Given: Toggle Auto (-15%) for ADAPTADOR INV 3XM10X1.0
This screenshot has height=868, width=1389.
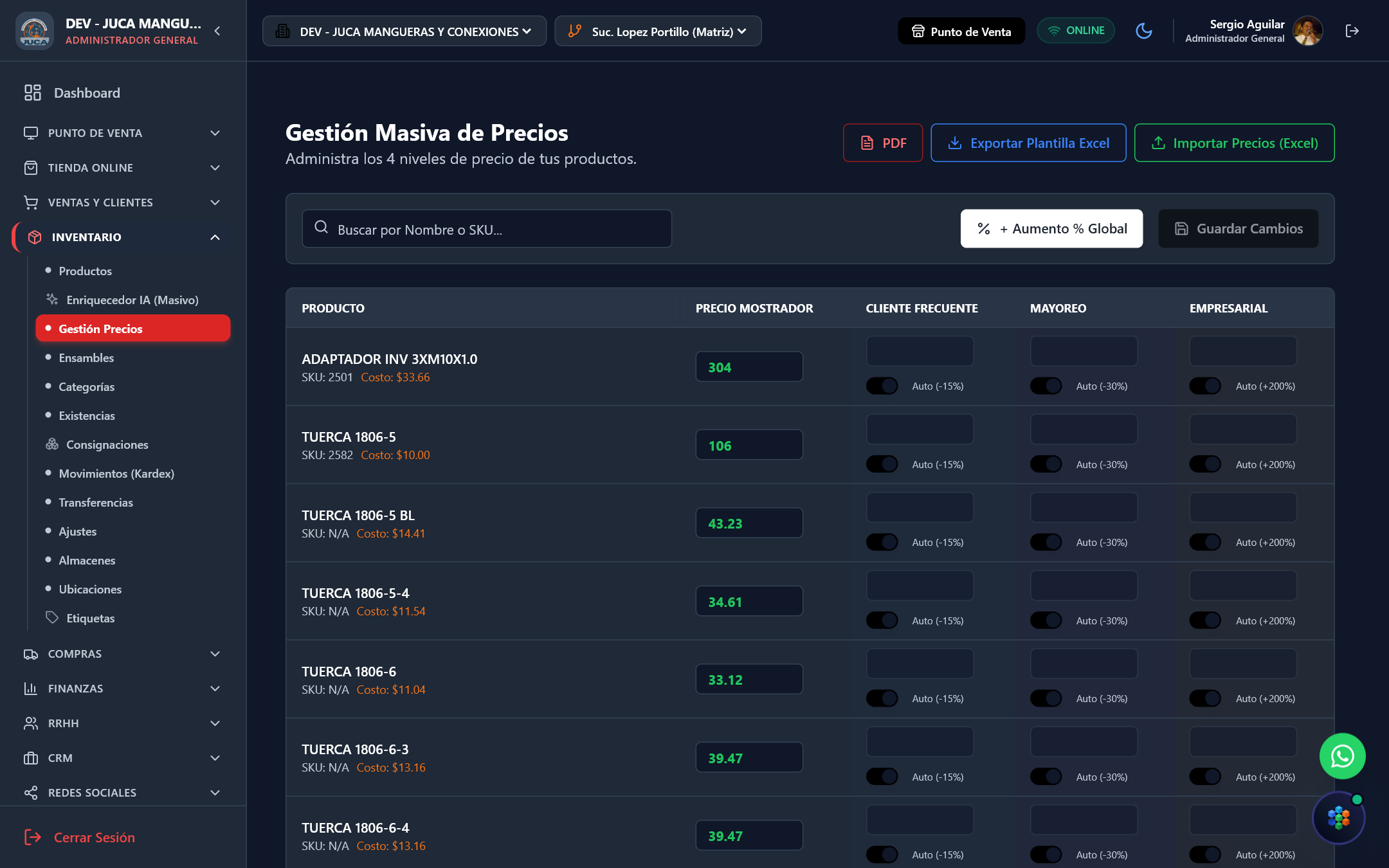Looking at the screenshot, I should pyautogui.click(x=882, y=386).
